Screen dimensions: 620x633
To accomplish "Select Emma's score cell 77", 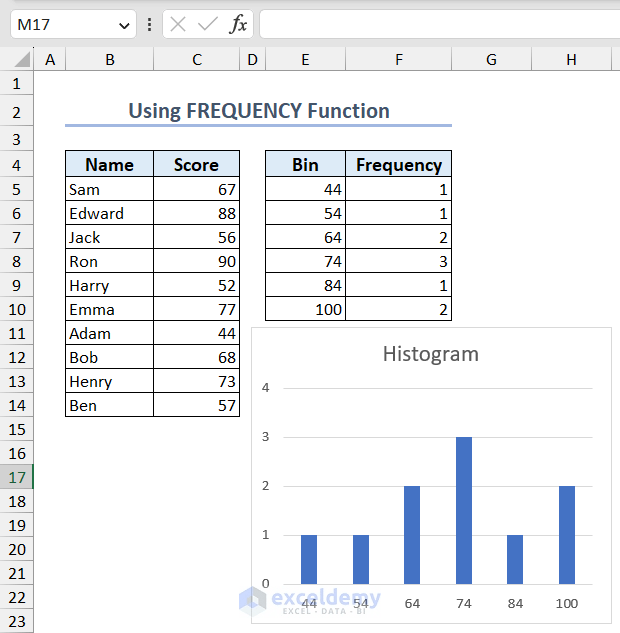I will coord(197,309).
